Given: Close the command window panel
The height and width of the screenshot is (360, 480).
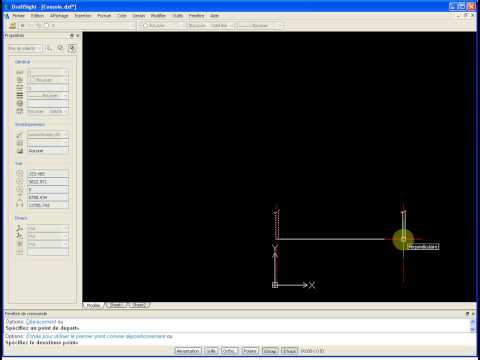Looking at the screenshot, I should pos(473,314).
